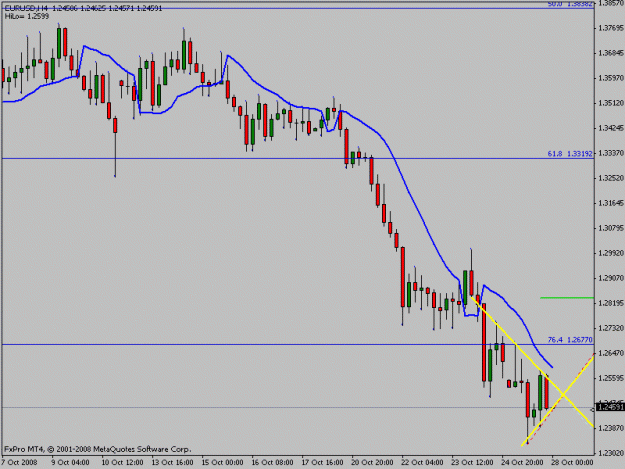Image resolution: width=625 pixels, height=469 pixels.
Task: Click the 20 Oct 20:00 time label
Action: (x=372, y=463)
